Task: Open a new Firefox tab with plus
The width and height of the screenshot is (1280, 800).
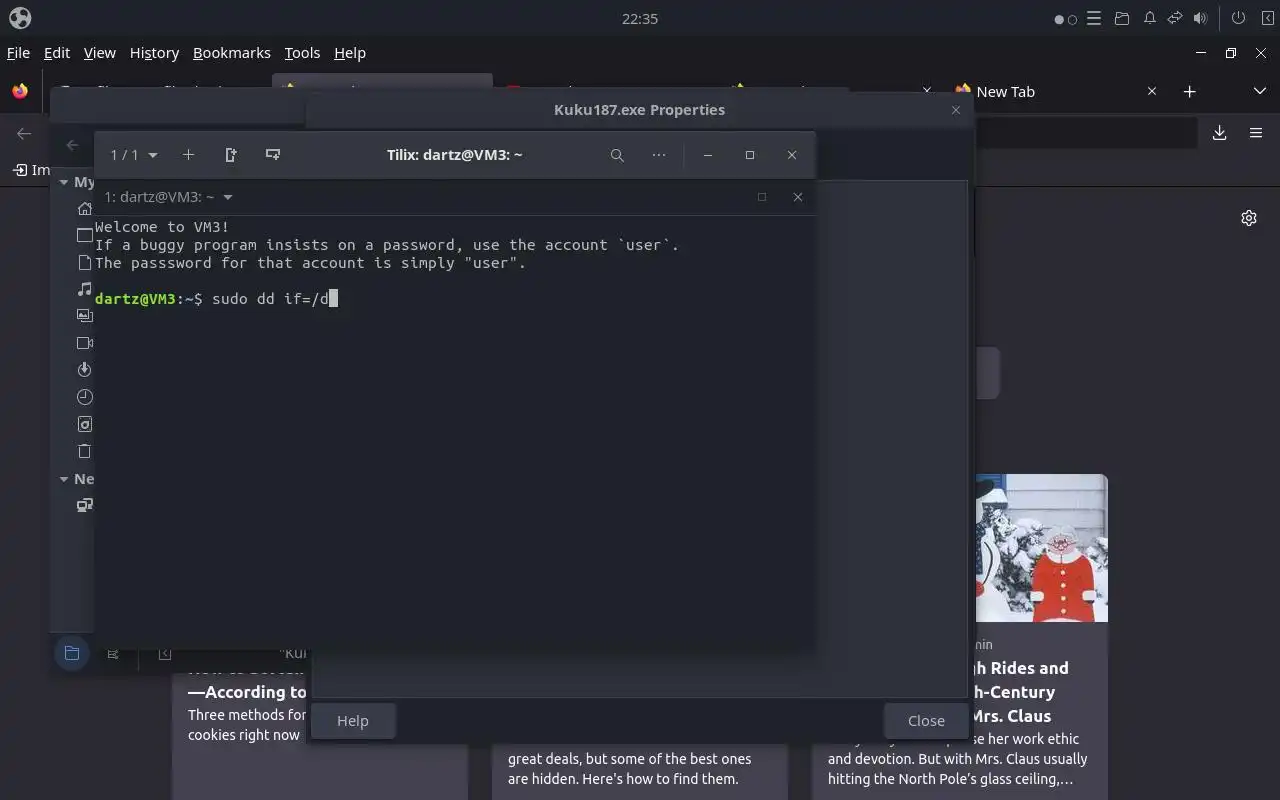Action: [1189, 91]
